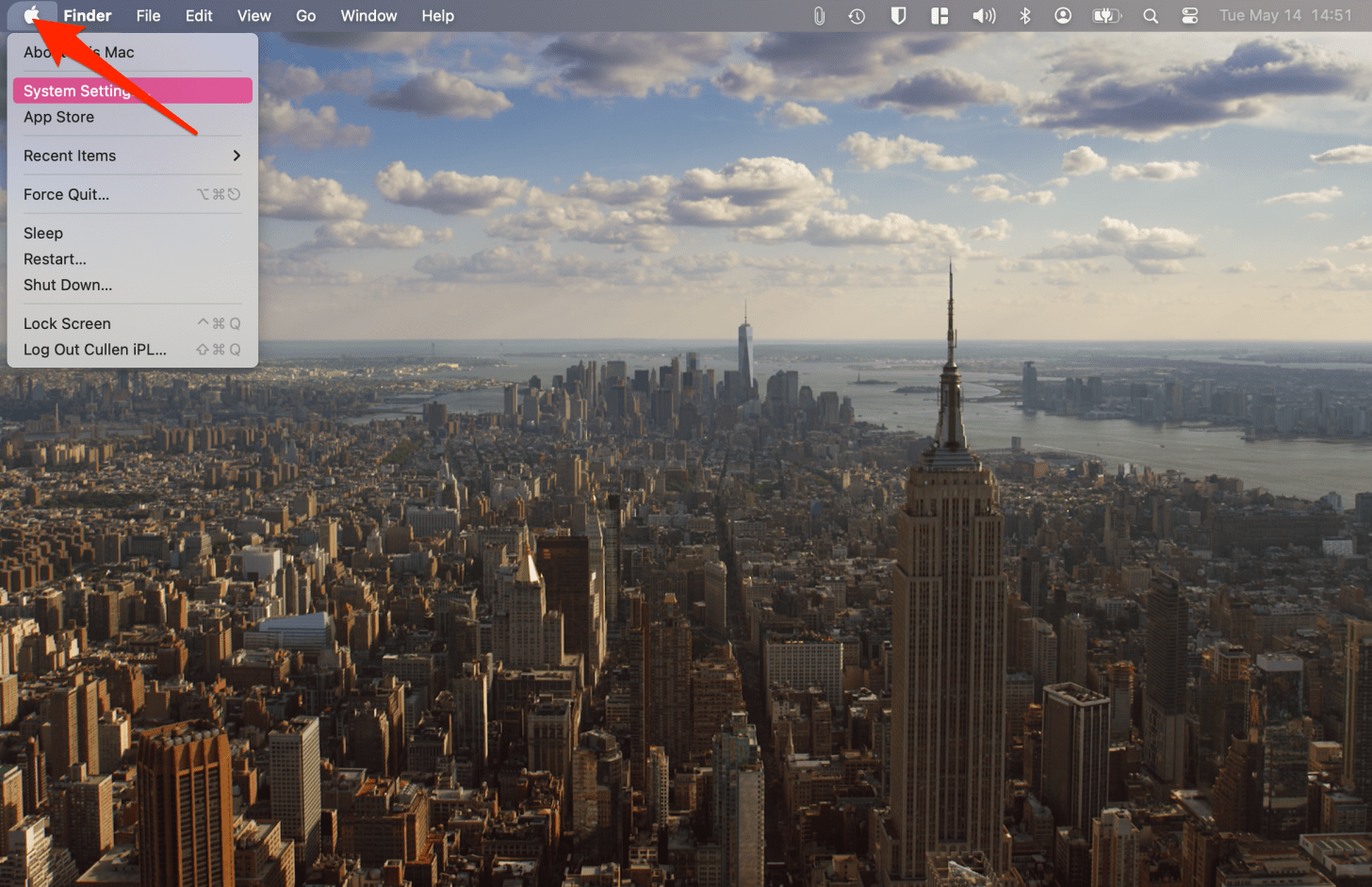Click the date and time clock
This screenshot has height=887, width=1372.
(1285, 16)
